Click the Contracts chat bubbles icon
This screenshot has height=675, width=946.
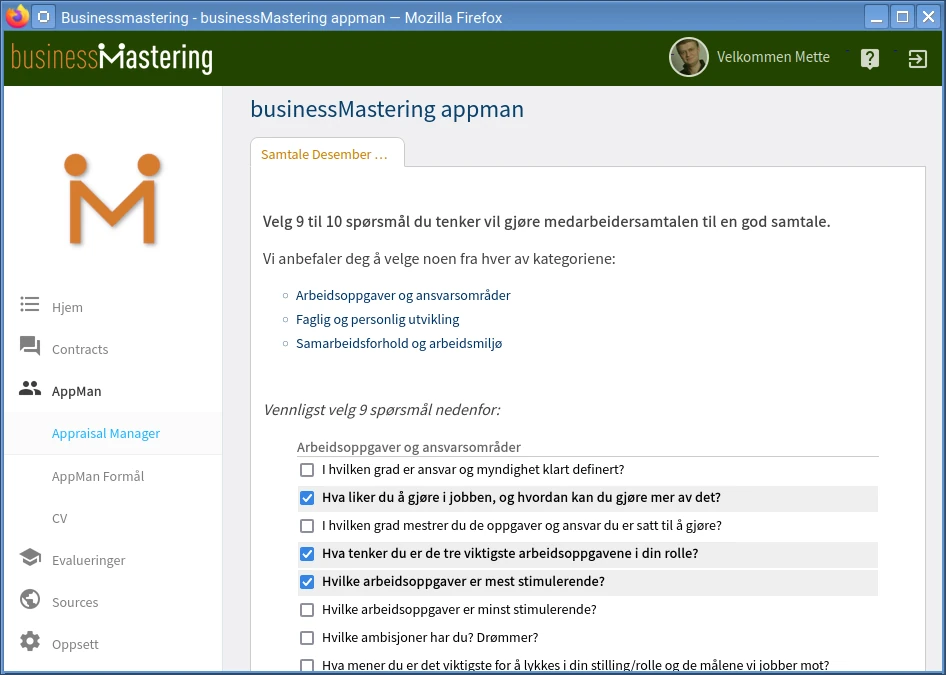click(30, 346)
